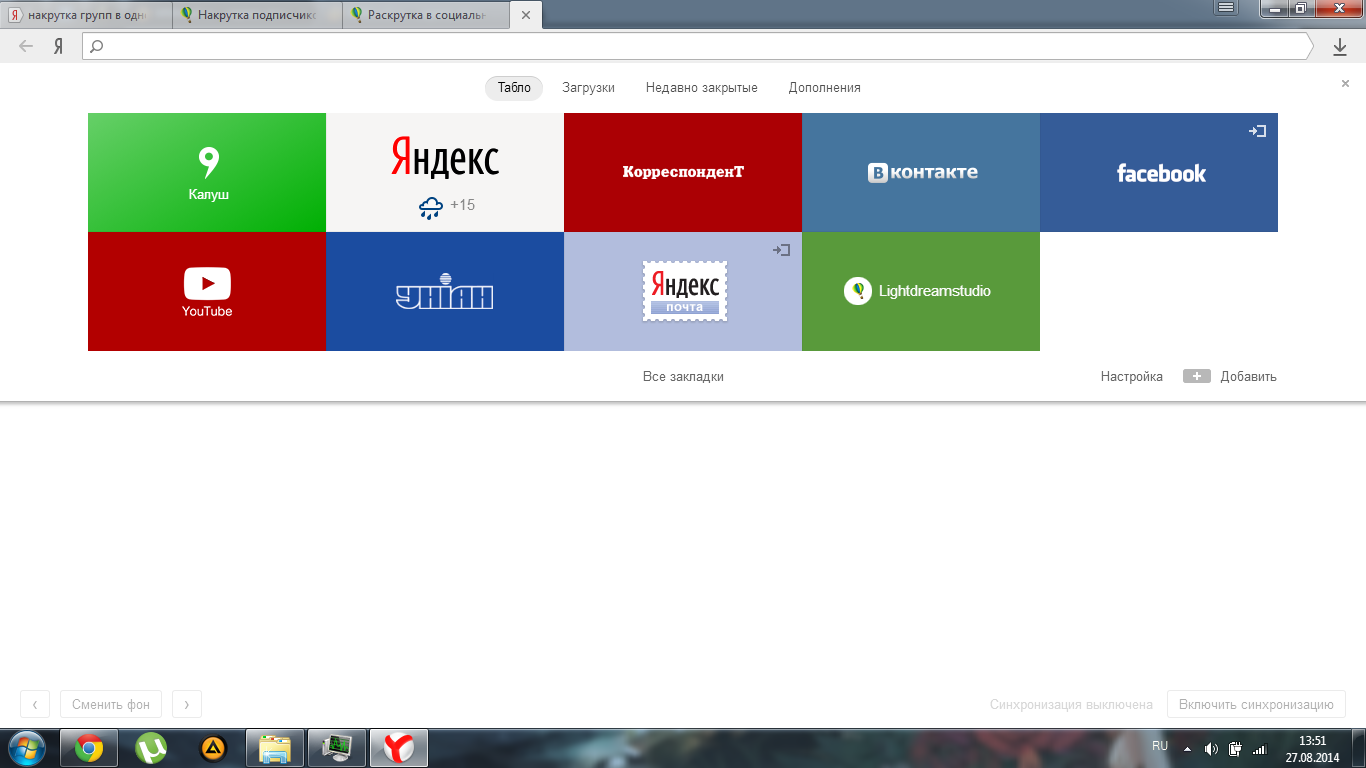Switch to Недавно закрытые tab
The height and width of the screenshot is (768, 1366).
702,88
